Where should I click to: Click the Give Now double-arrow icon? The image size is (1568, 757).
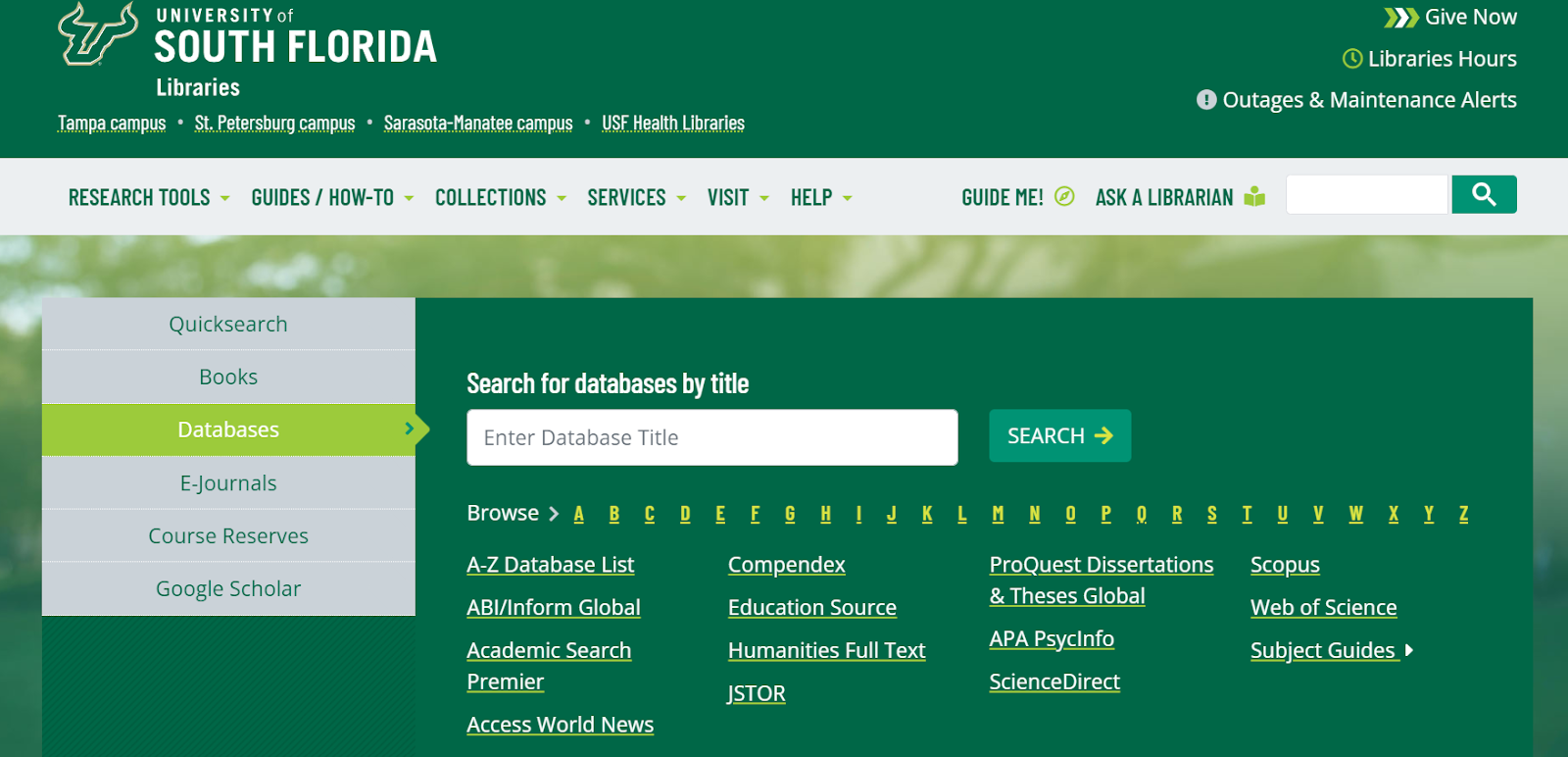point(1400,18)
